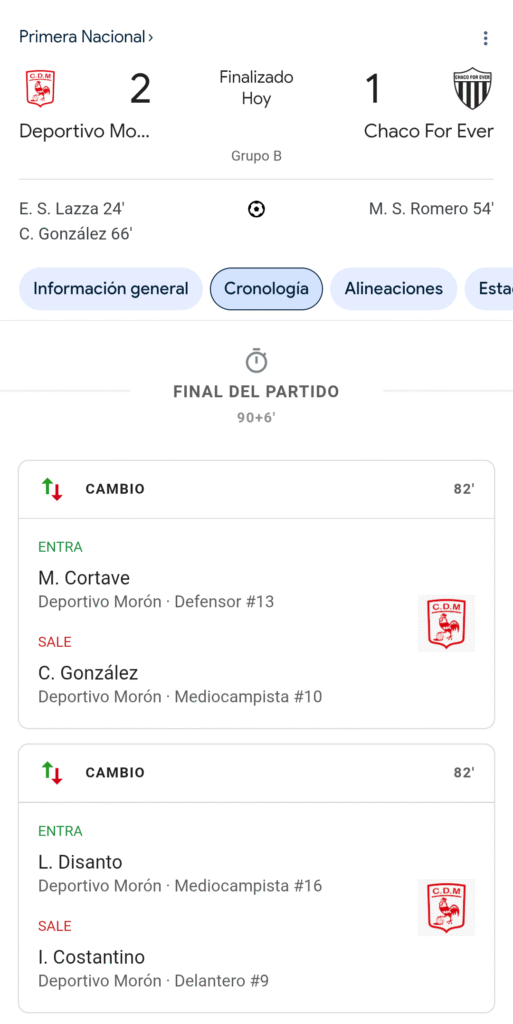Tap player M. Cortave entering
513x1024 pixels.
coord(84,578)
